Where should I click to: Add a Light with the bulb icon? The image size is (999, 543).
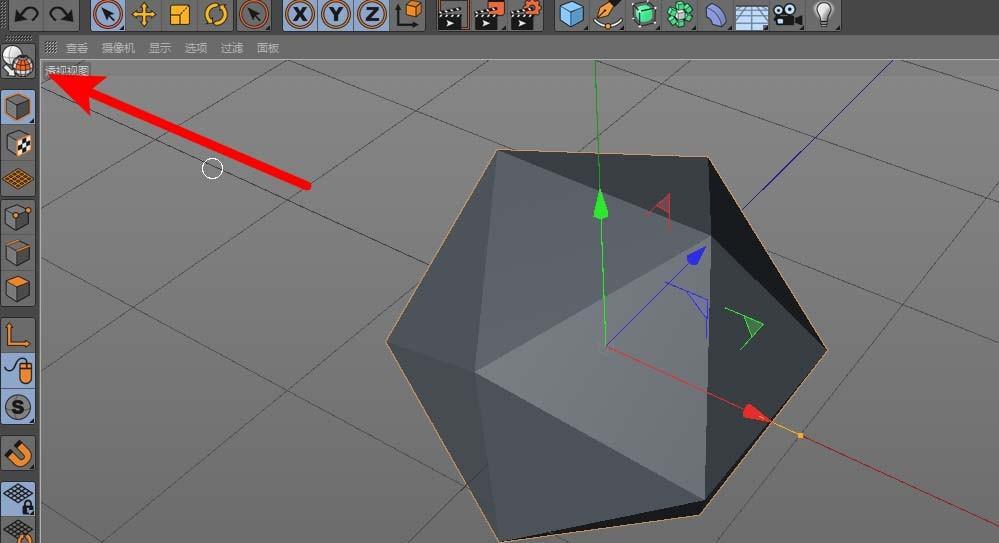(824, 14)
